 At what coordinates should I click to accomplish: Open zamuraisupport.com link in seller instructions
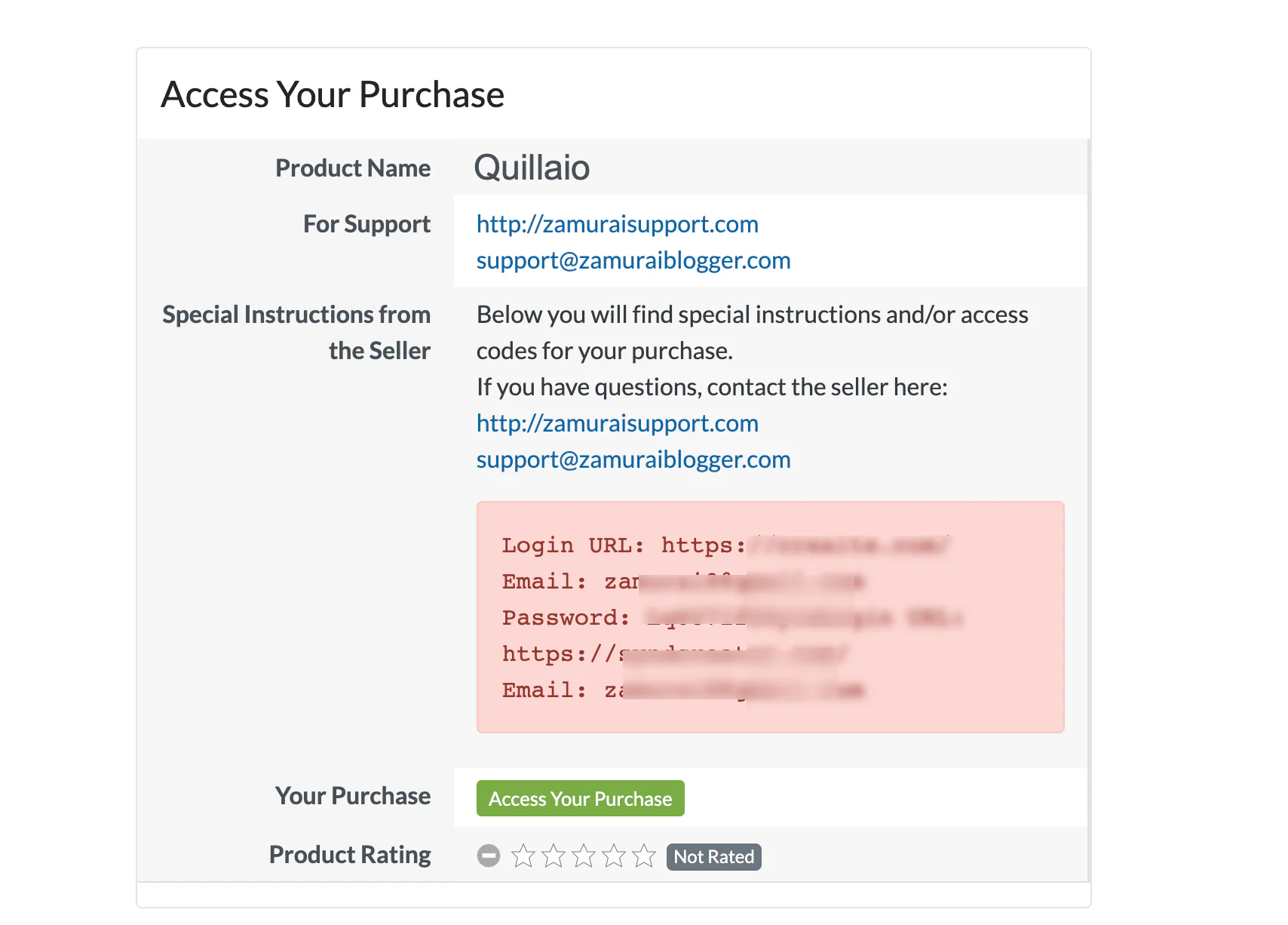coord(617,423)
